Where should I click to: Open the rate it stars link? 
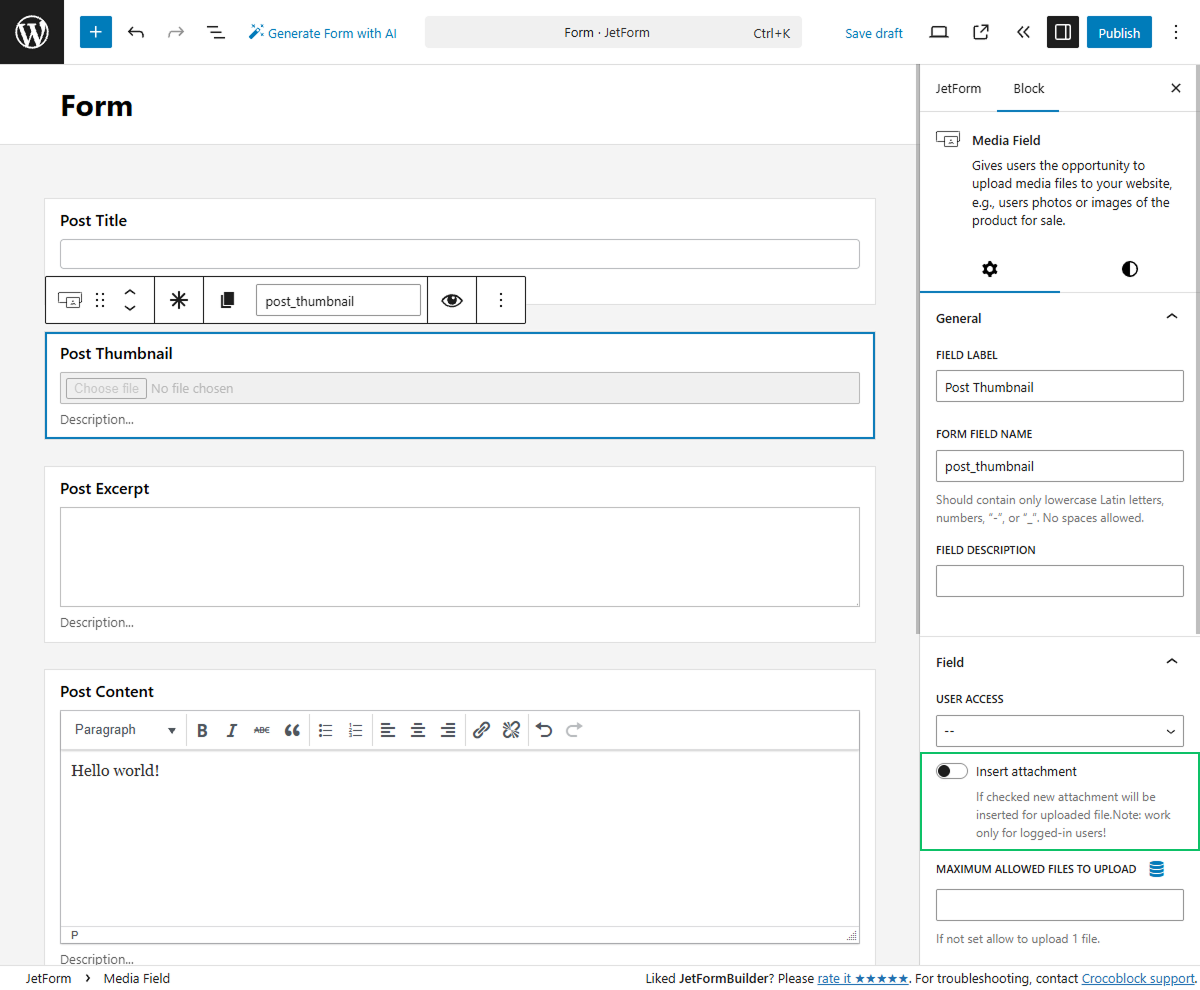tap(863, 978)
